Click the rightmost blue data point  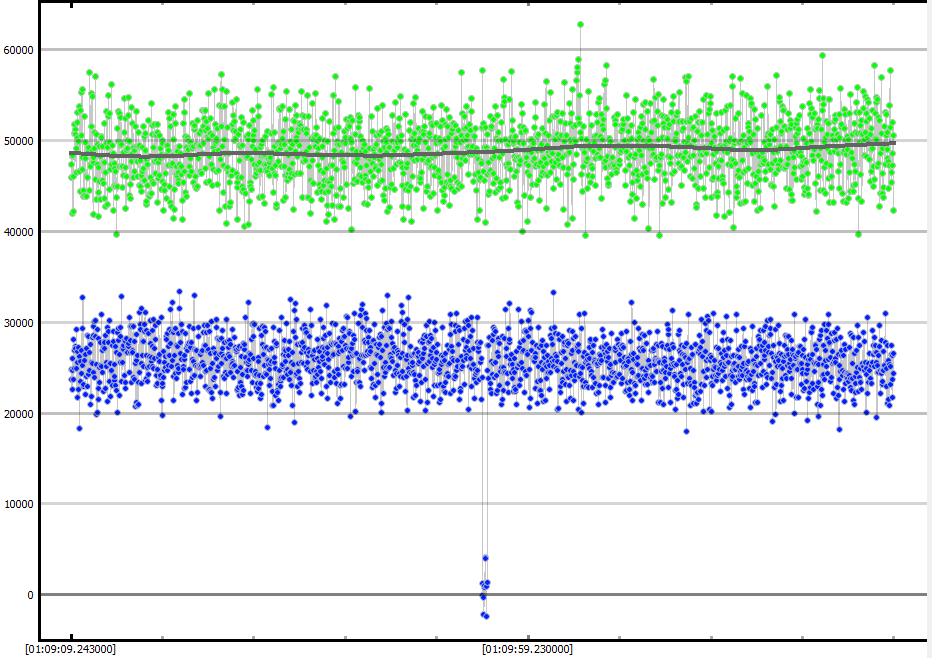coord(893,374)
